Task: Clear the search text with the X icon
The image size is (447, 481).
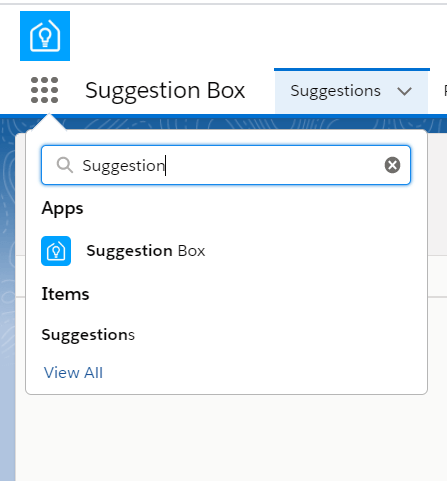Action: coord(392,165)
